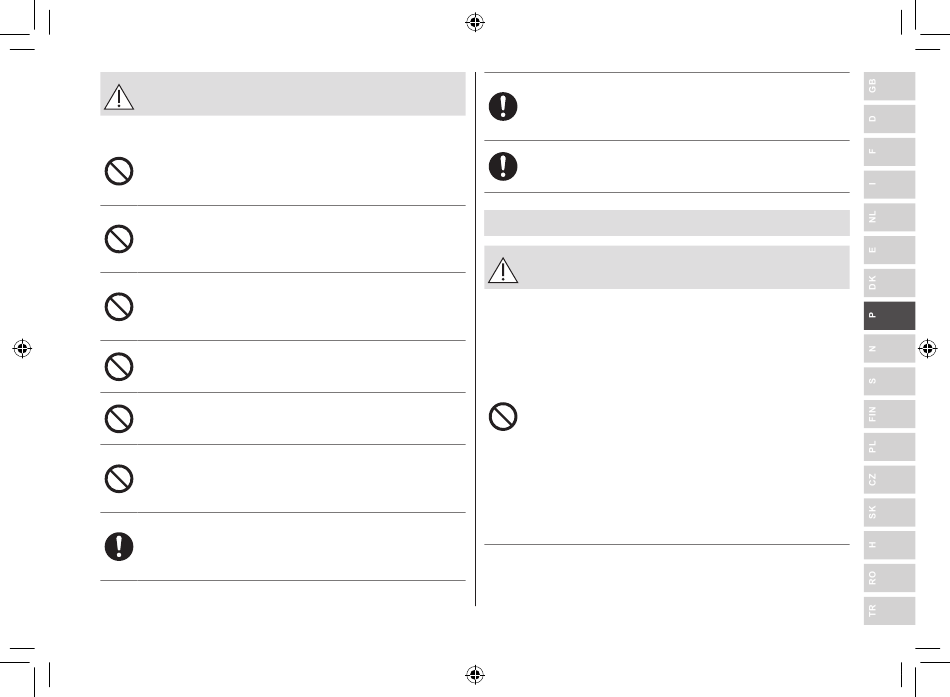Open the PL language tab

pyautogui.click(x=889, y=447)
